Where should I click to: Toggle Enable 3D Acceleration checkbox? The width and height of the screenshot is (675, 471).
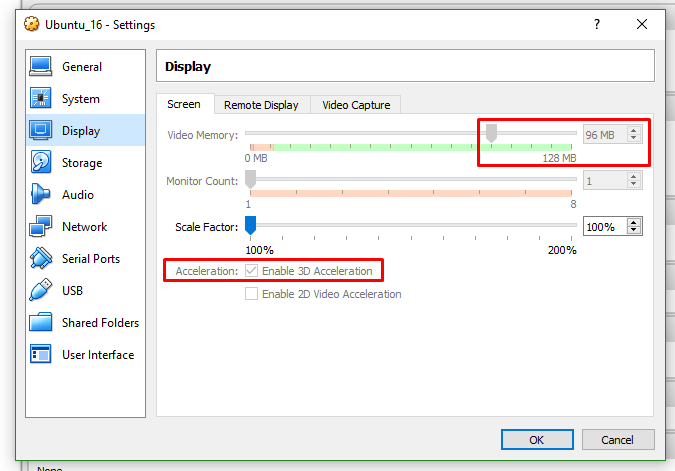point(251,271)
